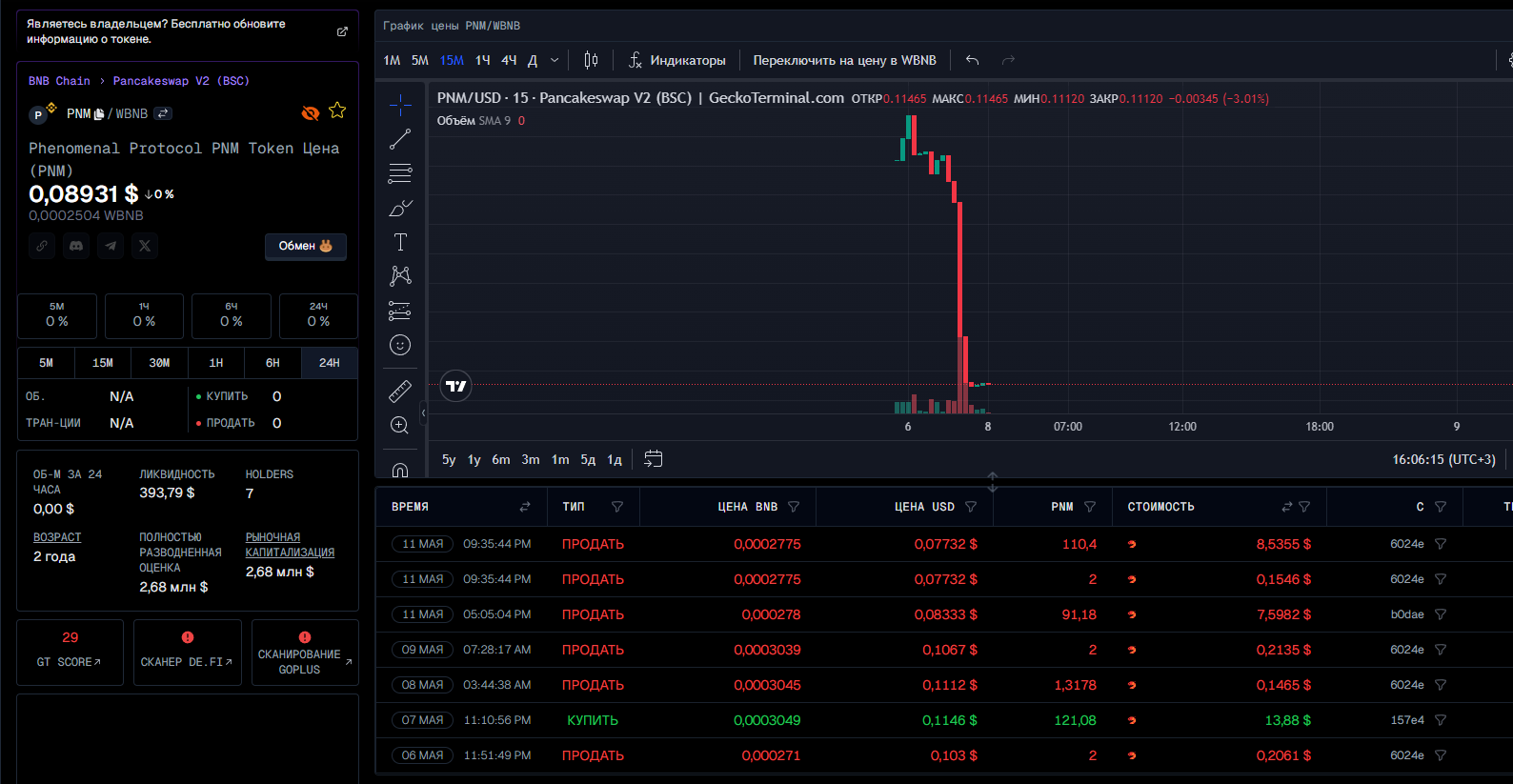
Task: Open the go-to-date calendar icon
Action: [653, 459]
